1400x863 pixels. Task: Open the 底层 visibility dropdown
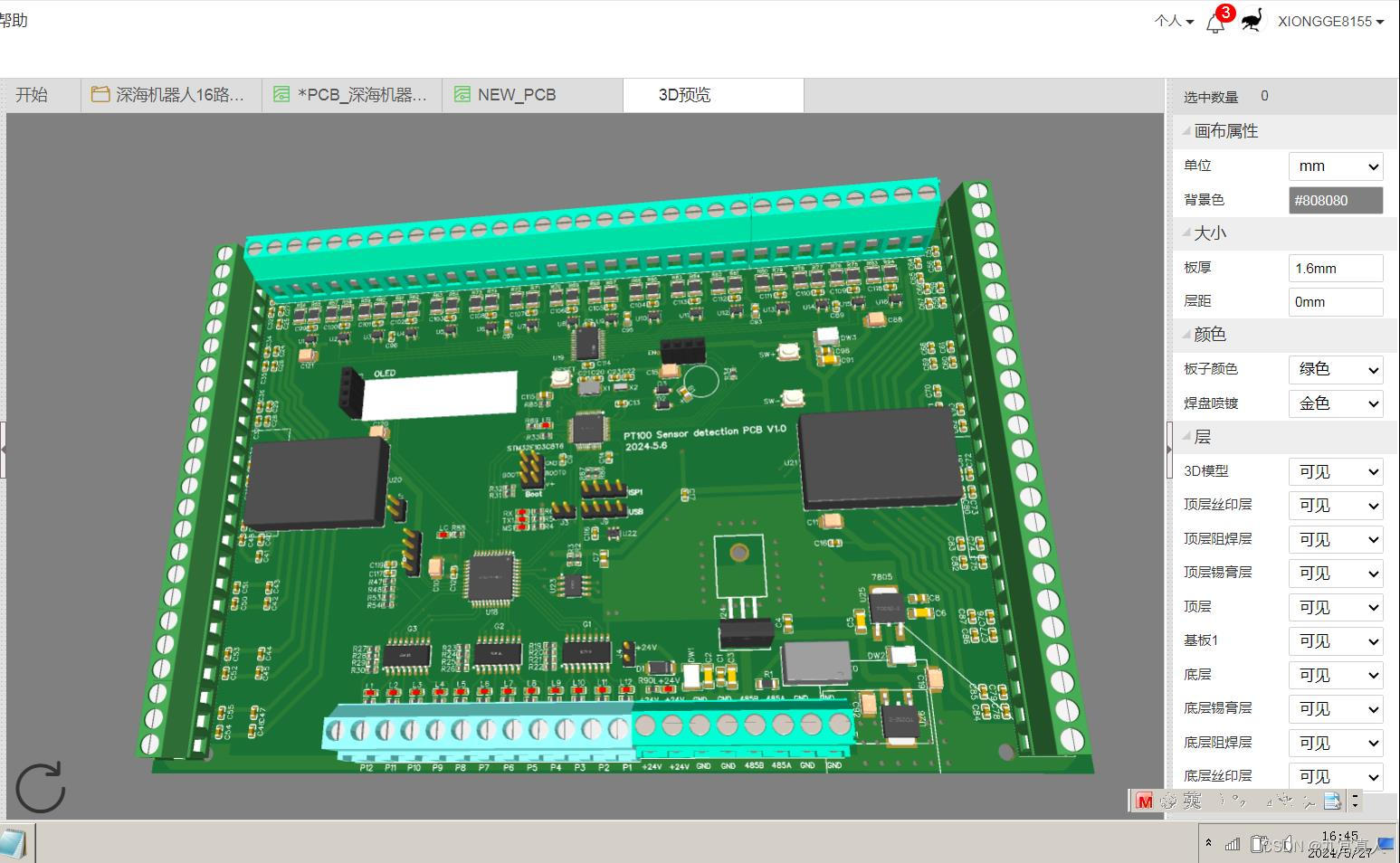(x=1336, y=675)
